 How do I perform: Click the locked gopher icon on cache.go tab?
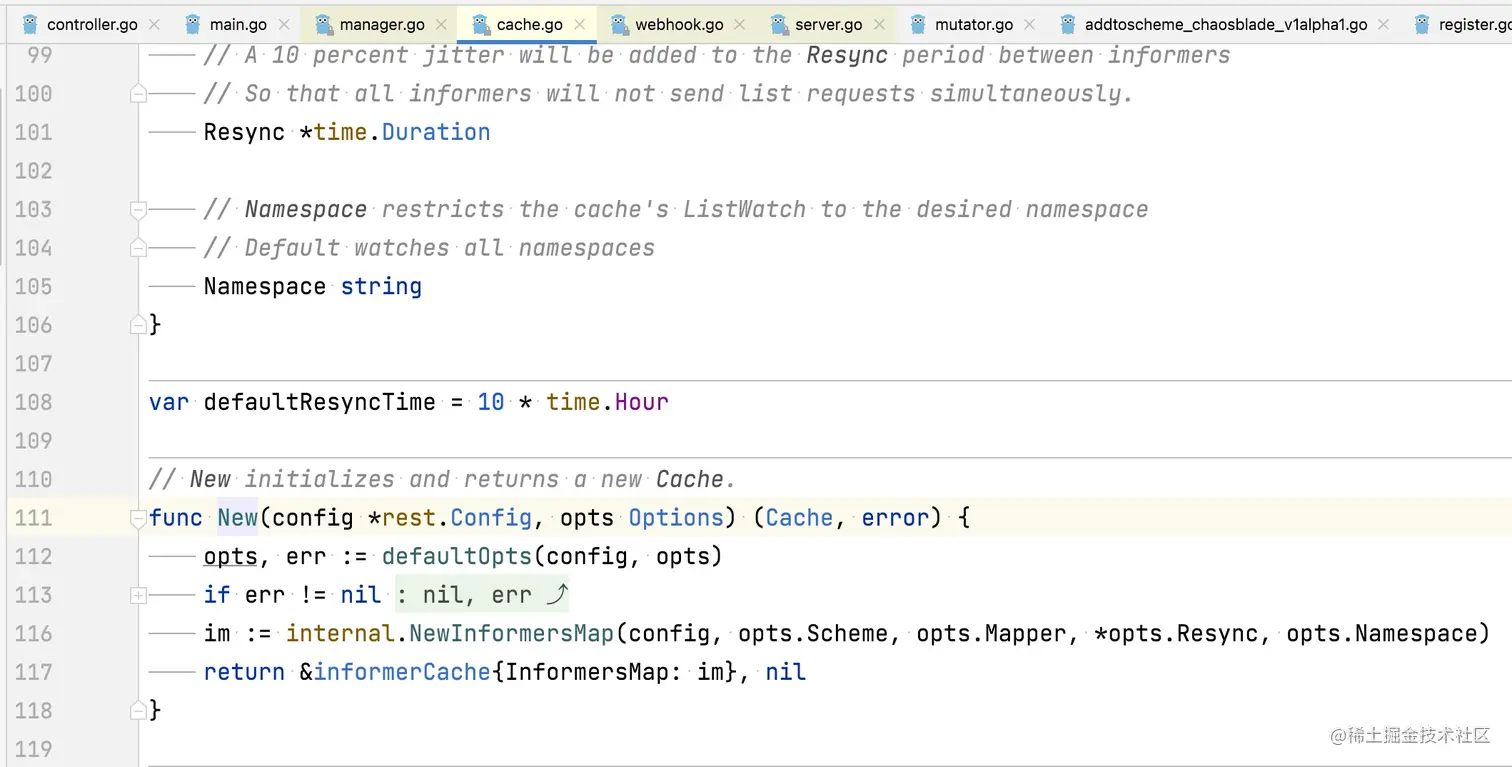(480, 24)
